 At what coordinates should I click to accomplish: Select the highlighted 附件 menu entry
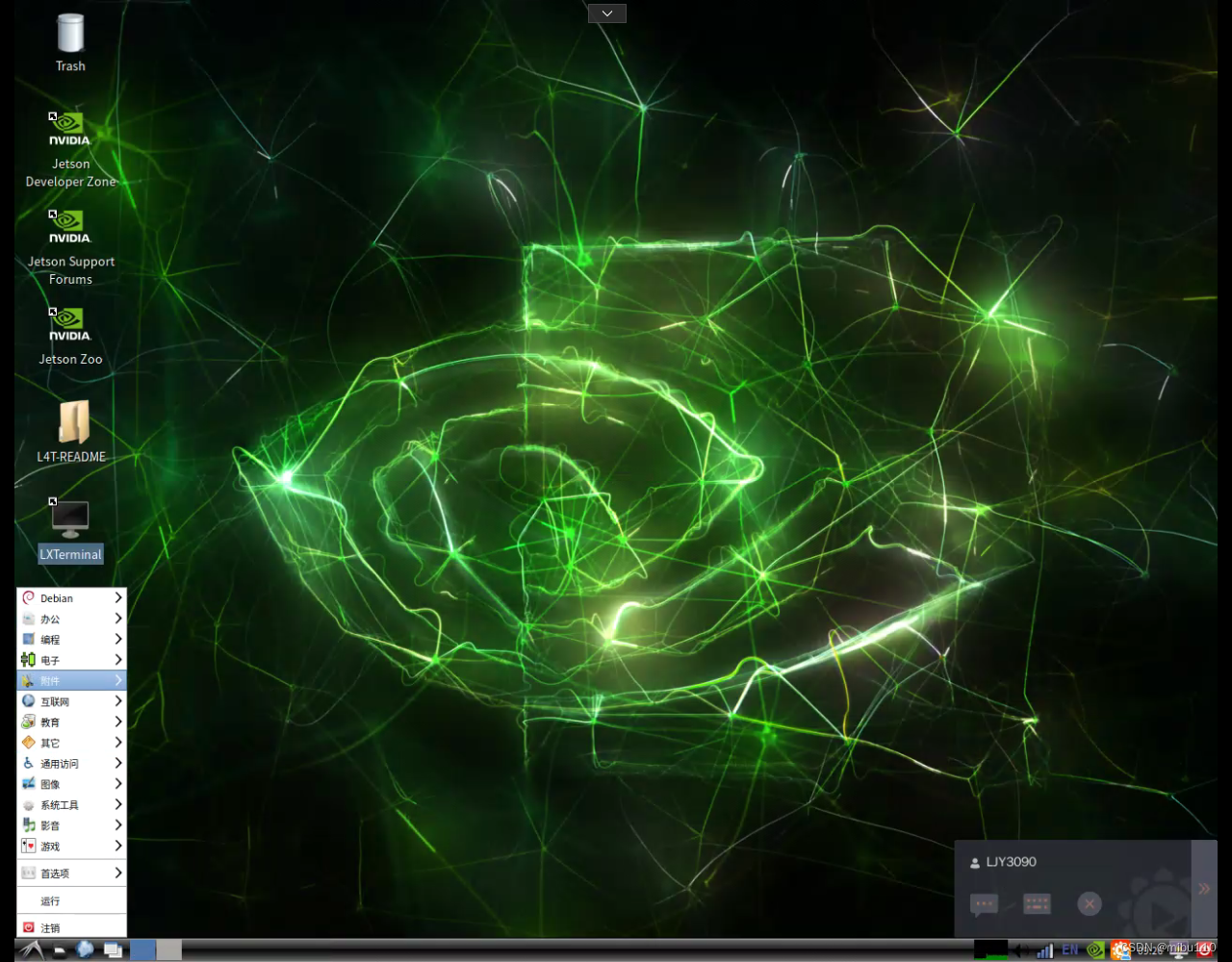[x=72, y=680]
